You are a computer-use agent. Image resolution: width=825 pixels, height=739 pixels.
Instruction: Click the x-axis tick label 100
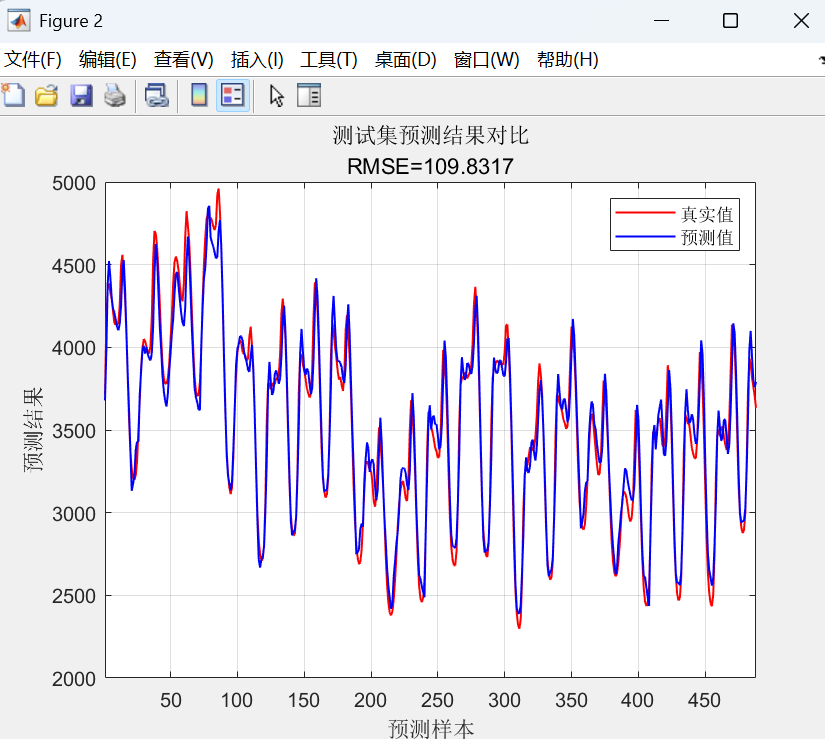click(237, 700)
